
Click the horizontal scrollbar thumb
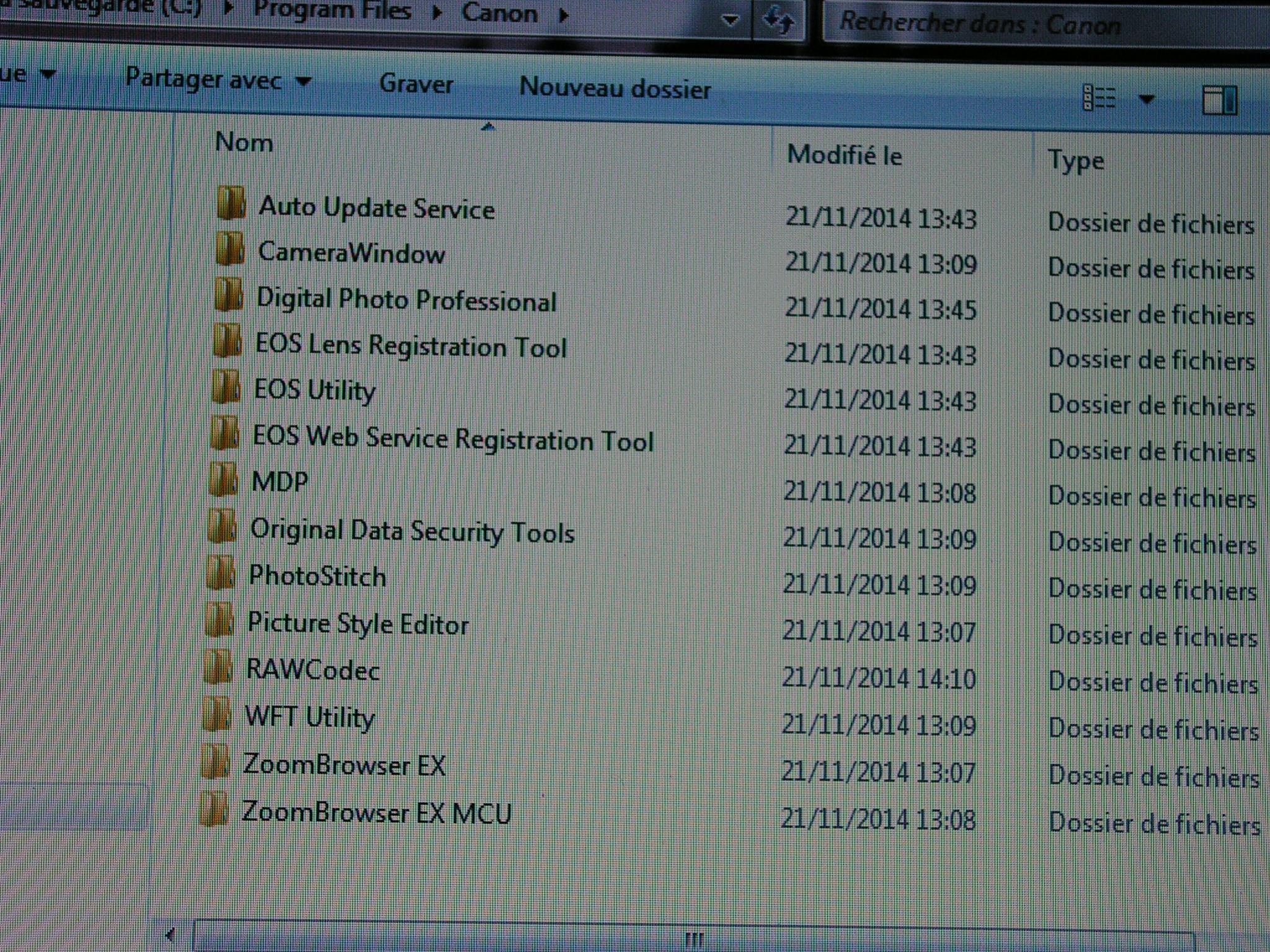click(693, 940)
